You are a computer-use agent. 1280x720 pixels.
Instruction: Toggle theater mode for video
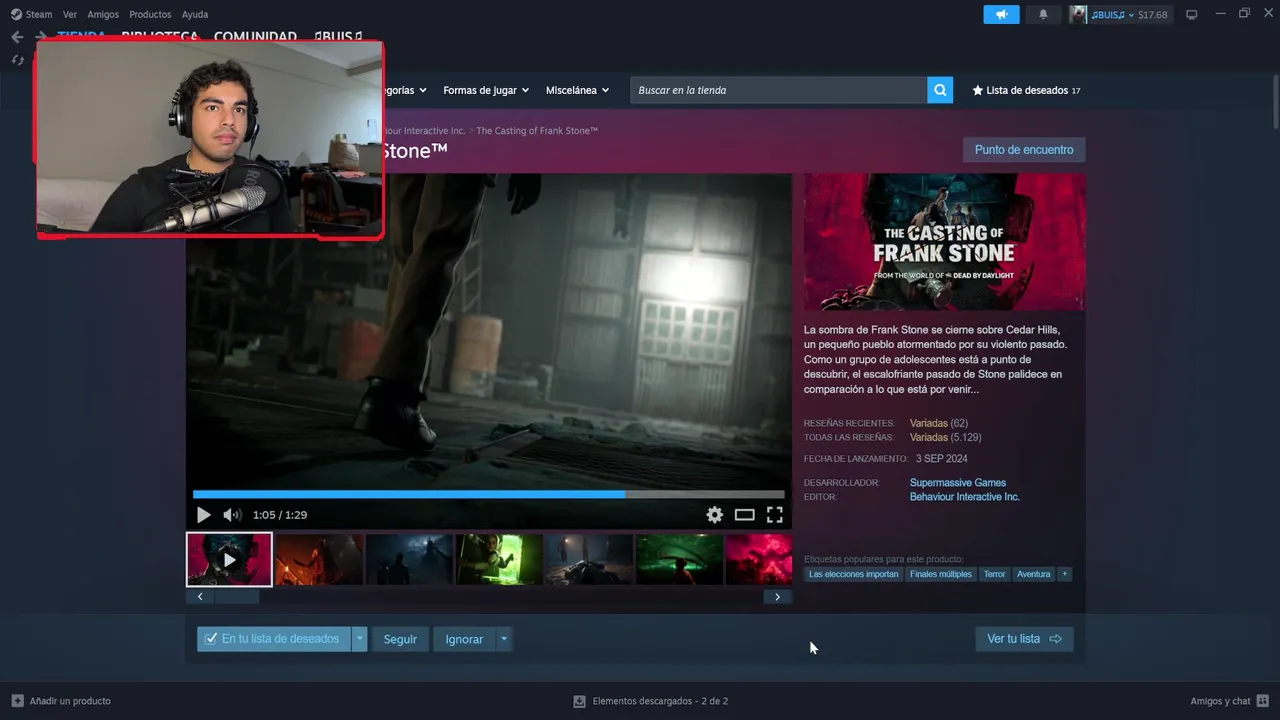click(744, 515)
